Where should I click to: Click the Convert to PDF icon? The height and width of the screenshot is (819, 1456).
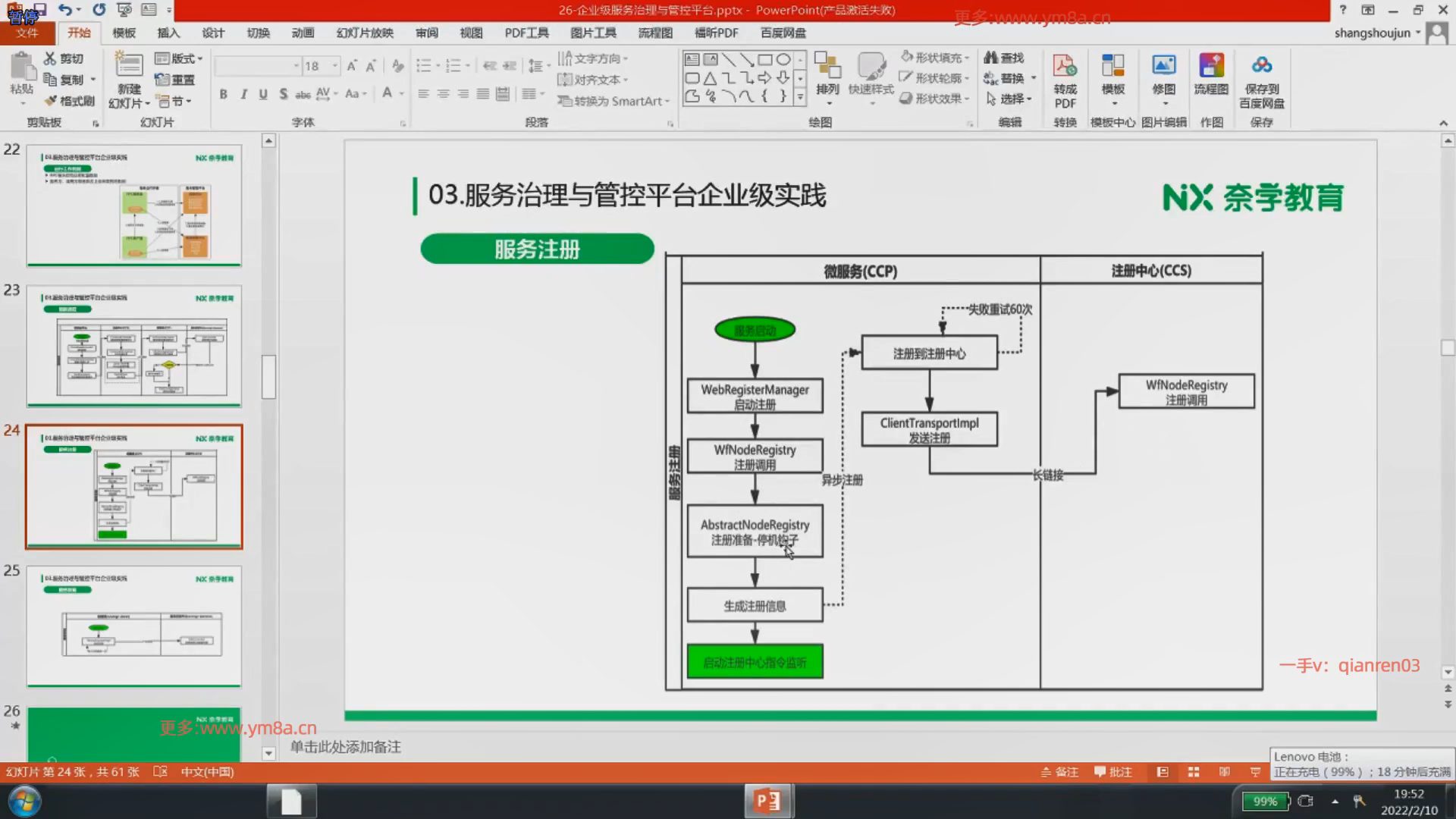1065,67
